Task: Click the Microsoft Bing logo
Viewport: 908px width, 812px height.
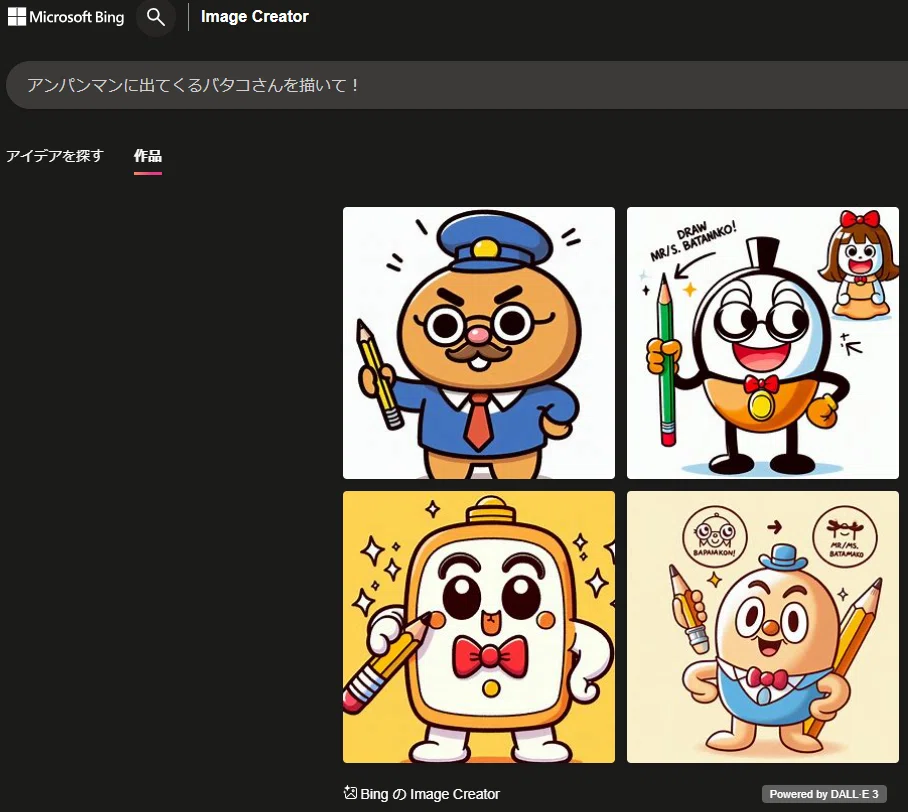Action: coord(66,17)
